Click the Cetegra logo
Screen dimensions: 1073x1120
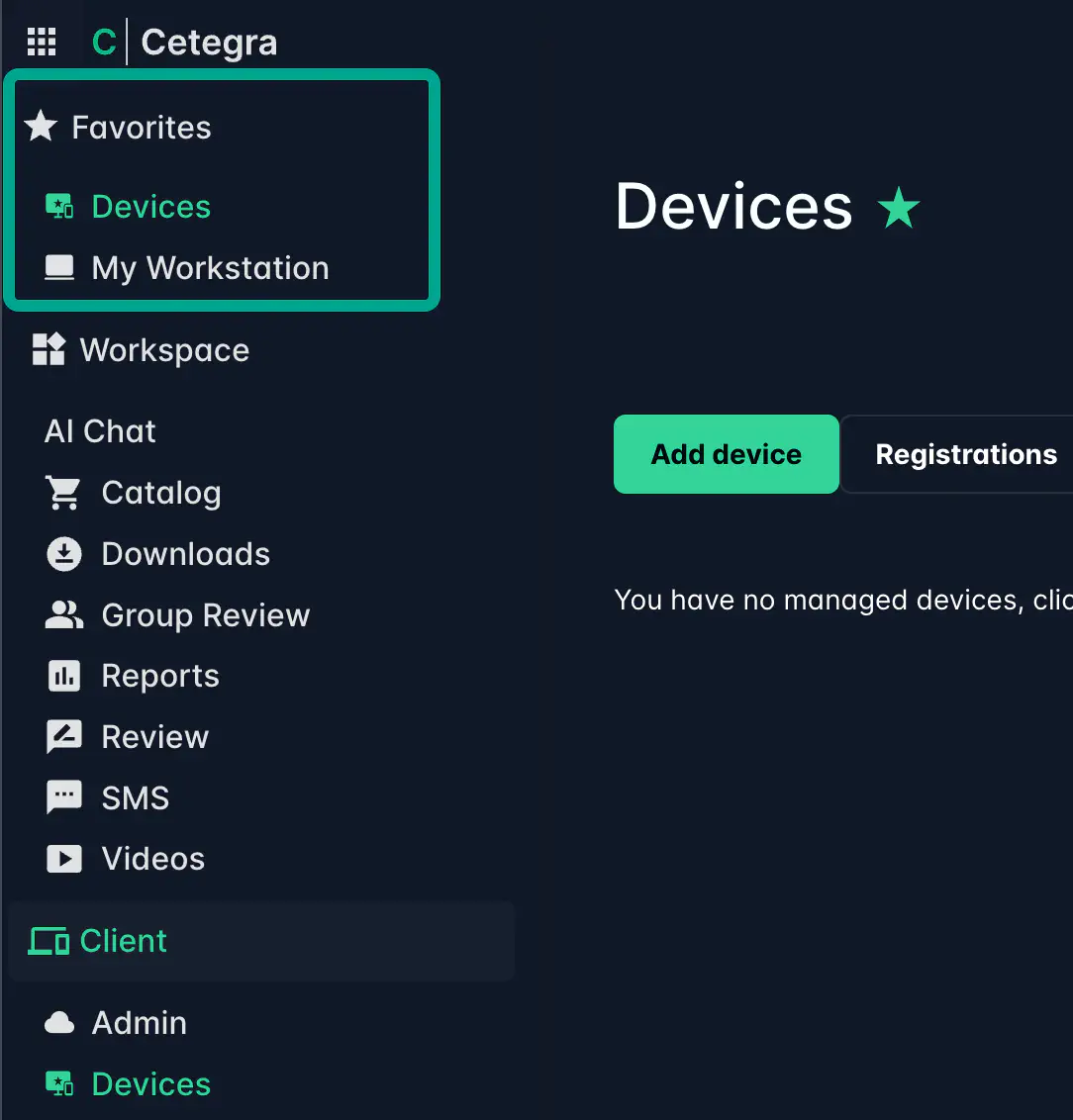tap(185, 43)
